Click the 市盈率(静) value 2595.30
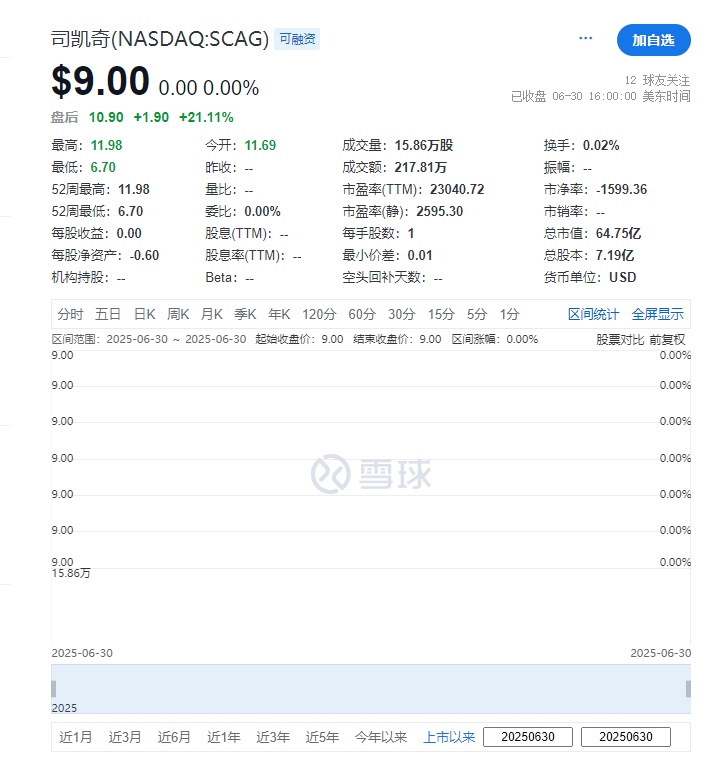Viewport: 717px width, 764px height. pyautogui.click(x=439, y=211)
